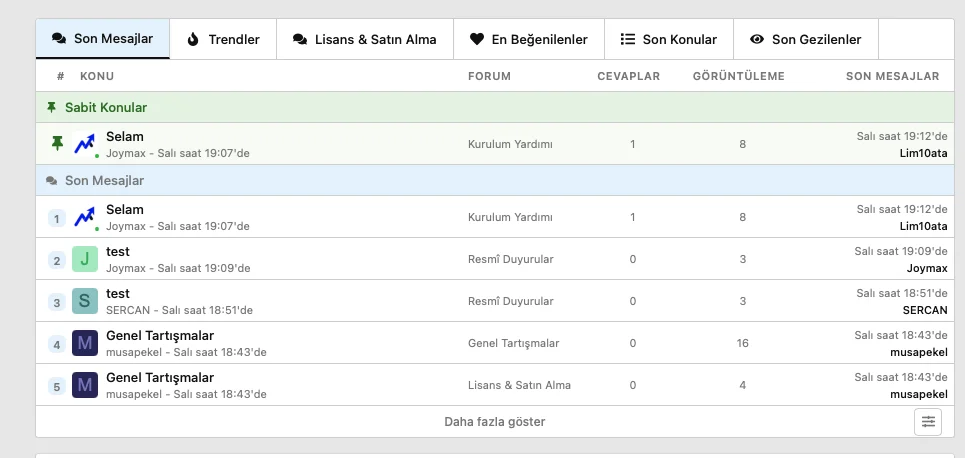Click the teal S avatar for SERCAN

pyautogui.click(x=85, y=301)
